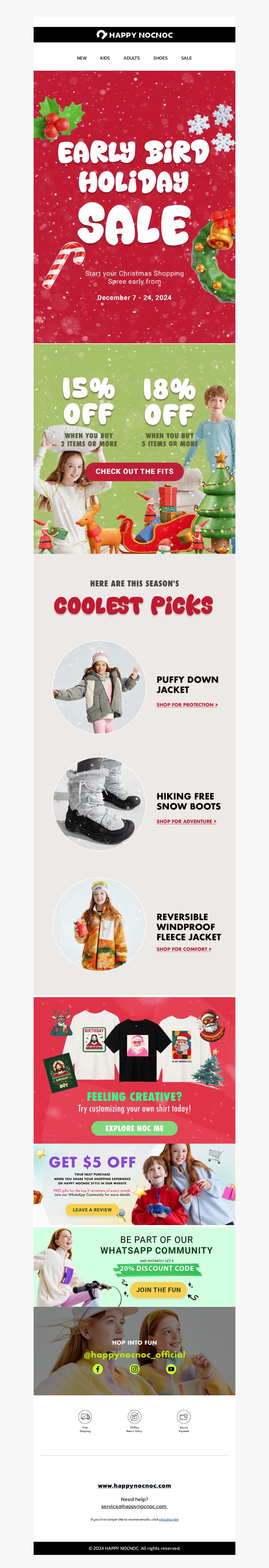Click the Explore Noc Me button
Viewport: 269px width, 1568px height.
point(134,1128)
